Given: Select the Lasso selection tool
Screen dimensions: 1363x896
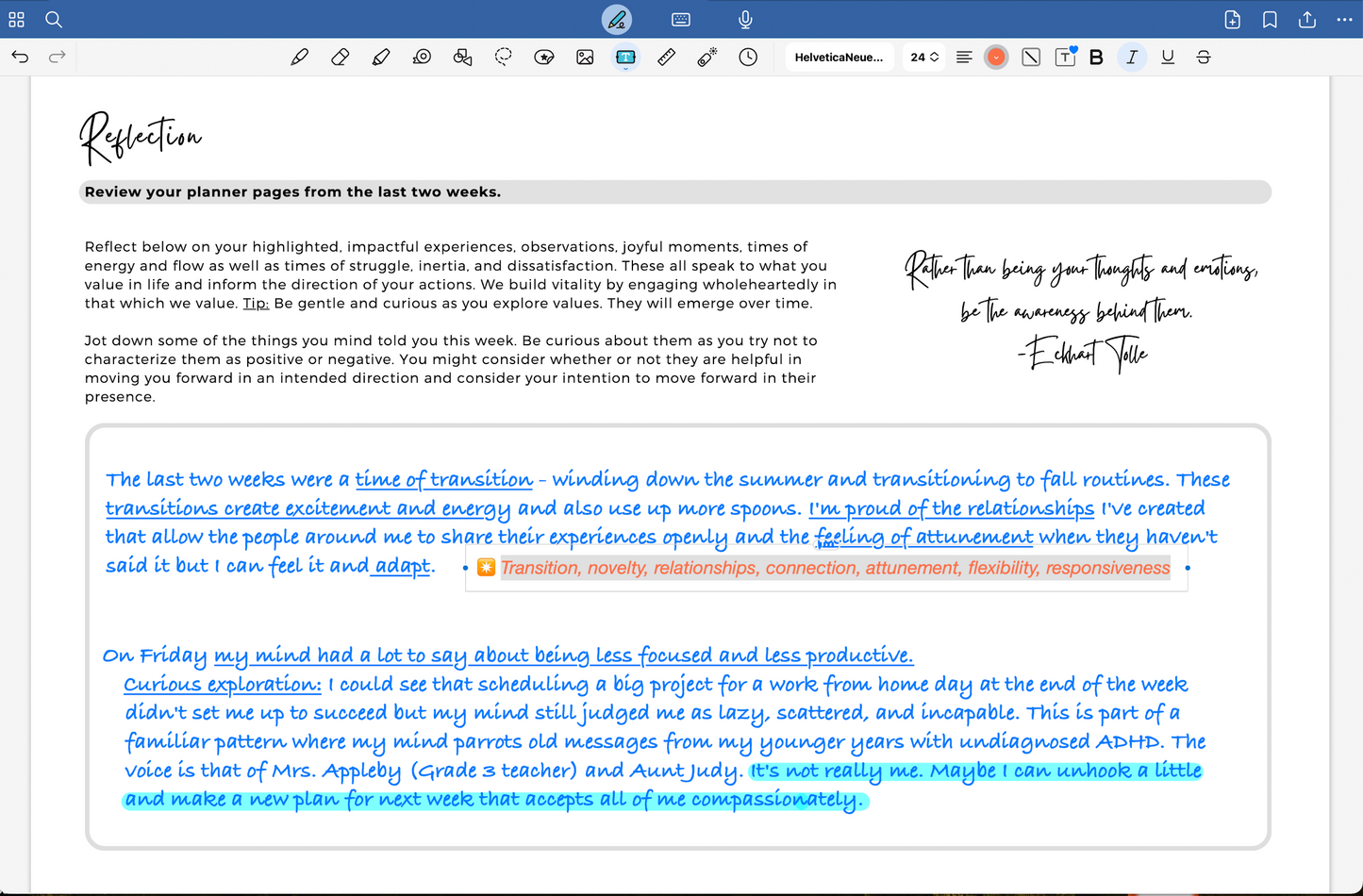Looking at the screenshot, I should point(504,58).
